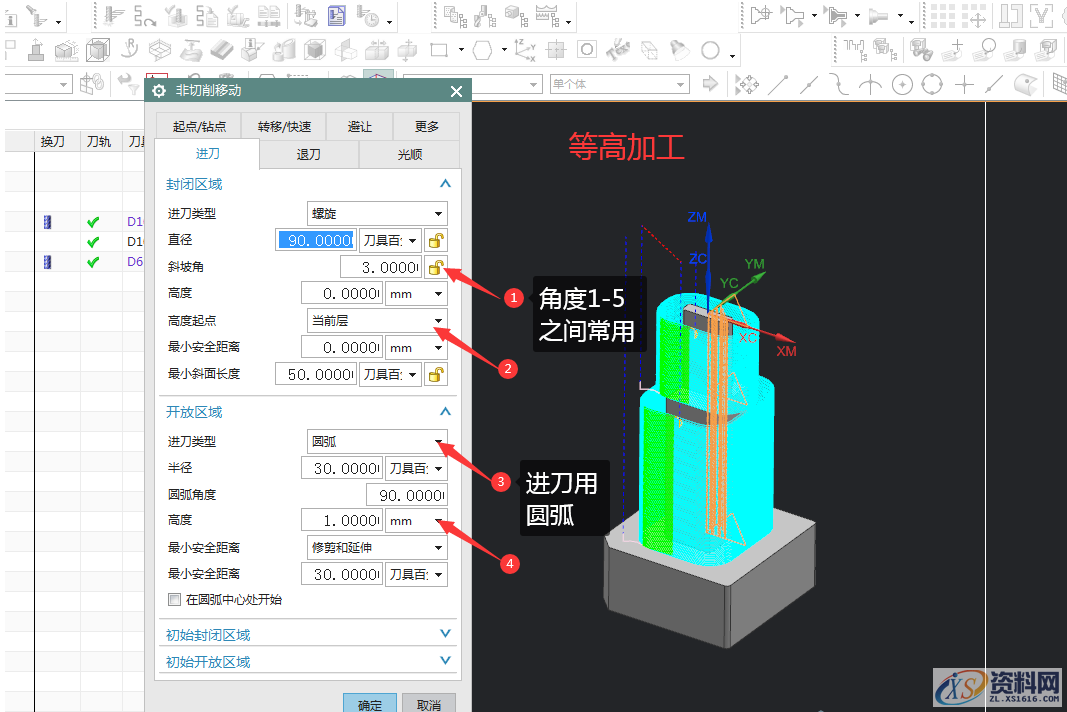This screenshot has height=712, width=1067.
Task: Click the 确定 button
Action: point(369,704)
